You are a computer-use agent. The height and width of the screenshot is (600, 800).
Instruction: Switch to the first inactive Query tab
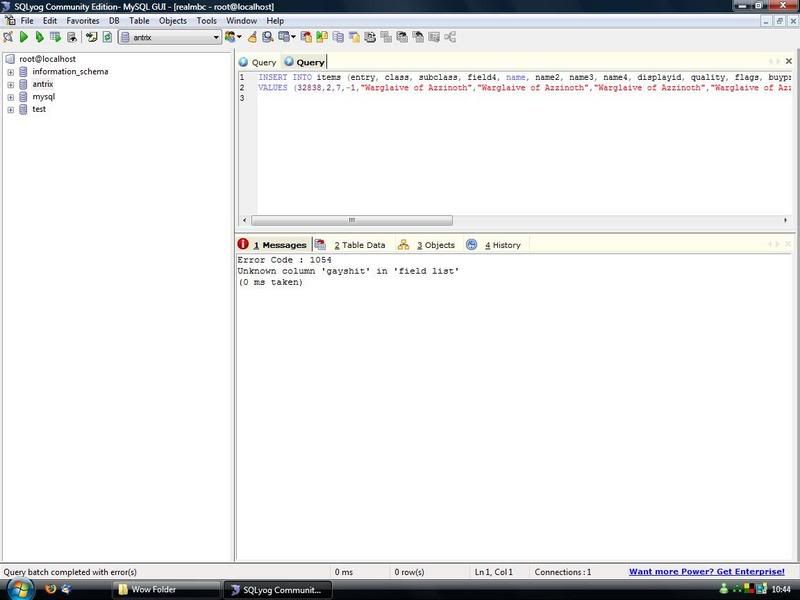tap(258, 62)
